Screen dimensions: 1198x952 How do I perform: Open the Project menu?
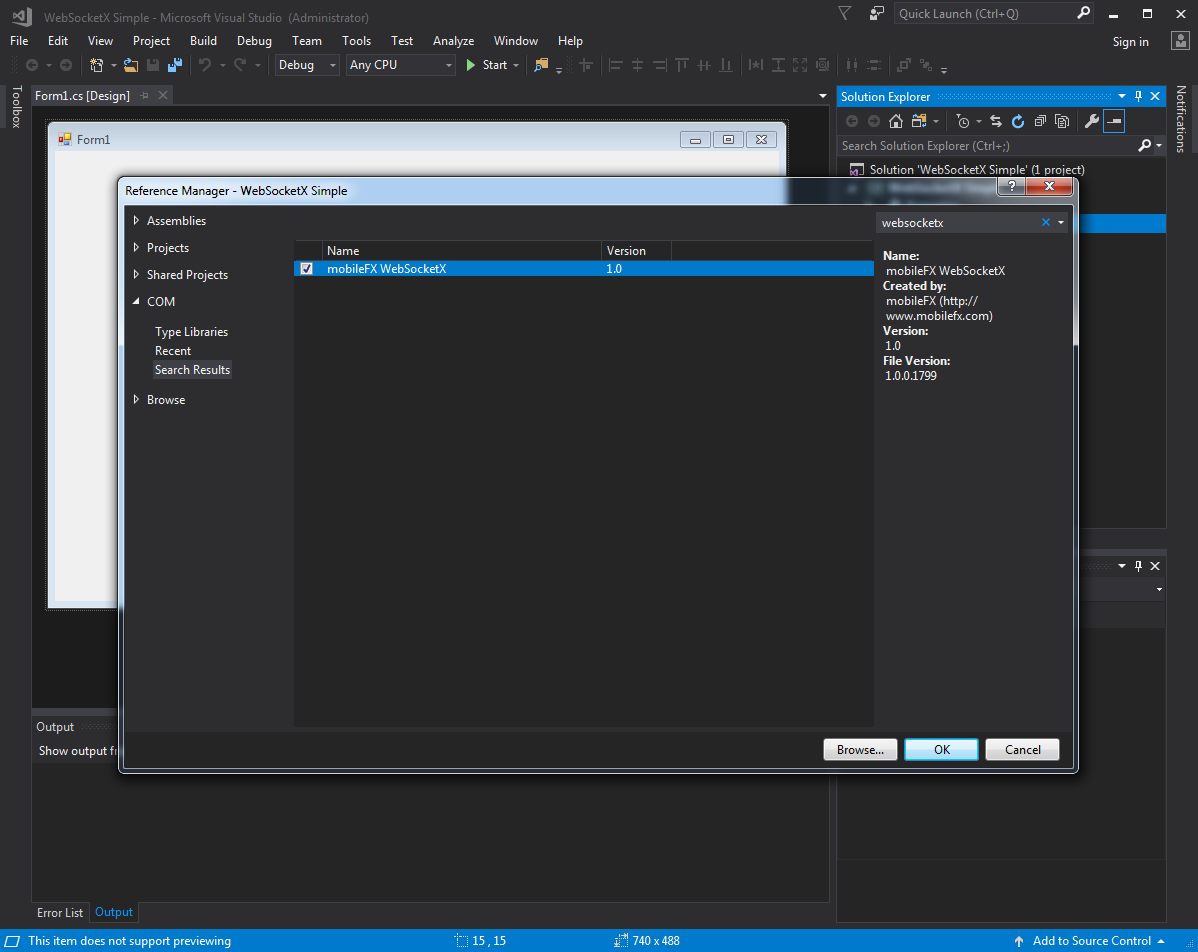pyautogui.click(x=151, y=41)
